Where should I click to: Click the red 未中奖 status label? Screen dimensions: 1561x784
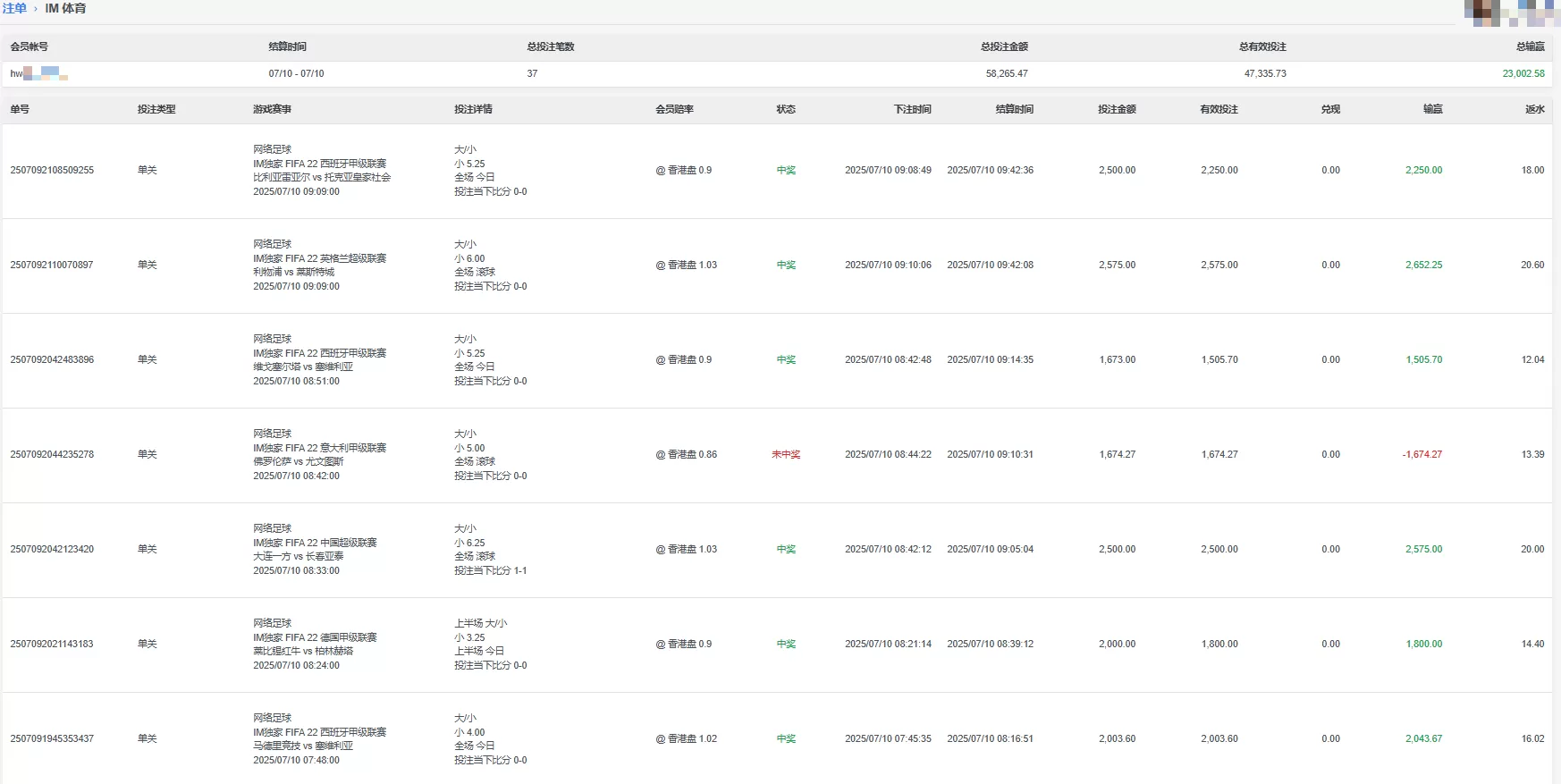(x=786, y=454)
